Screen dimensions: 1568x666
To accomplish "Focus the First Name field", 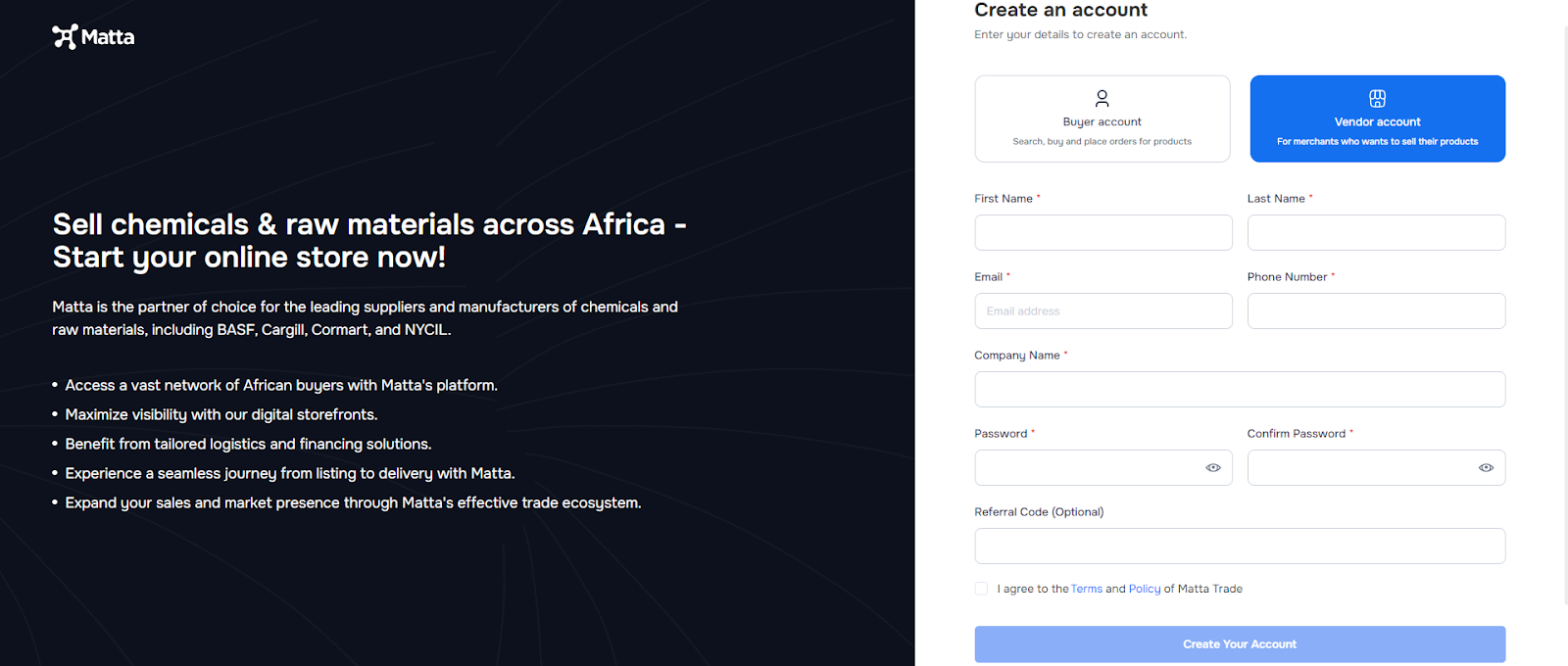I will coord(1103,232).
